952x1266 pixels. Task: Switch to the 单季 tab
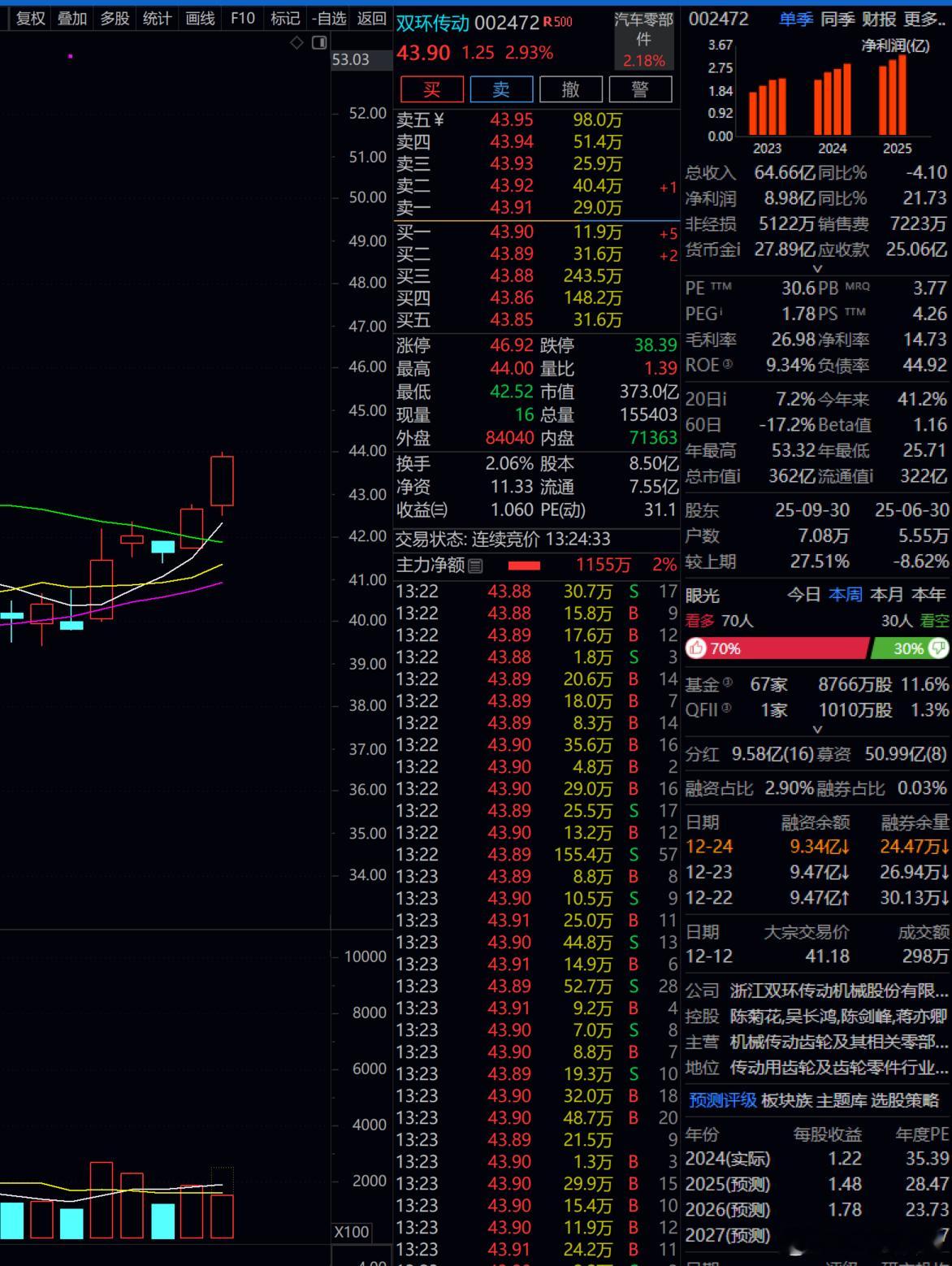click(796, 19)
